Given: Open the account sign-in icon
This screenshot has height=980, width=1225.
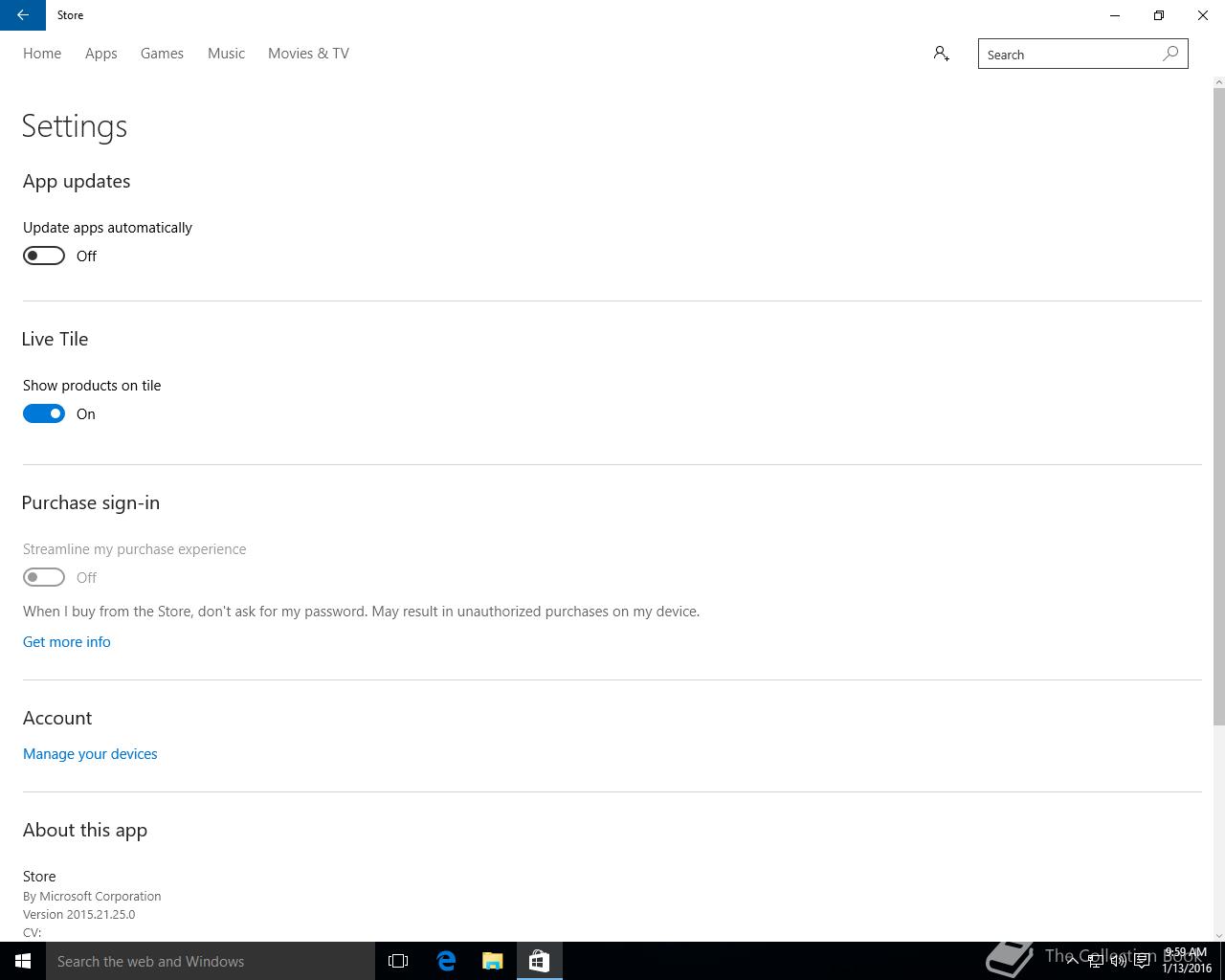Looking at the screenshot, I should pos(942,55).
